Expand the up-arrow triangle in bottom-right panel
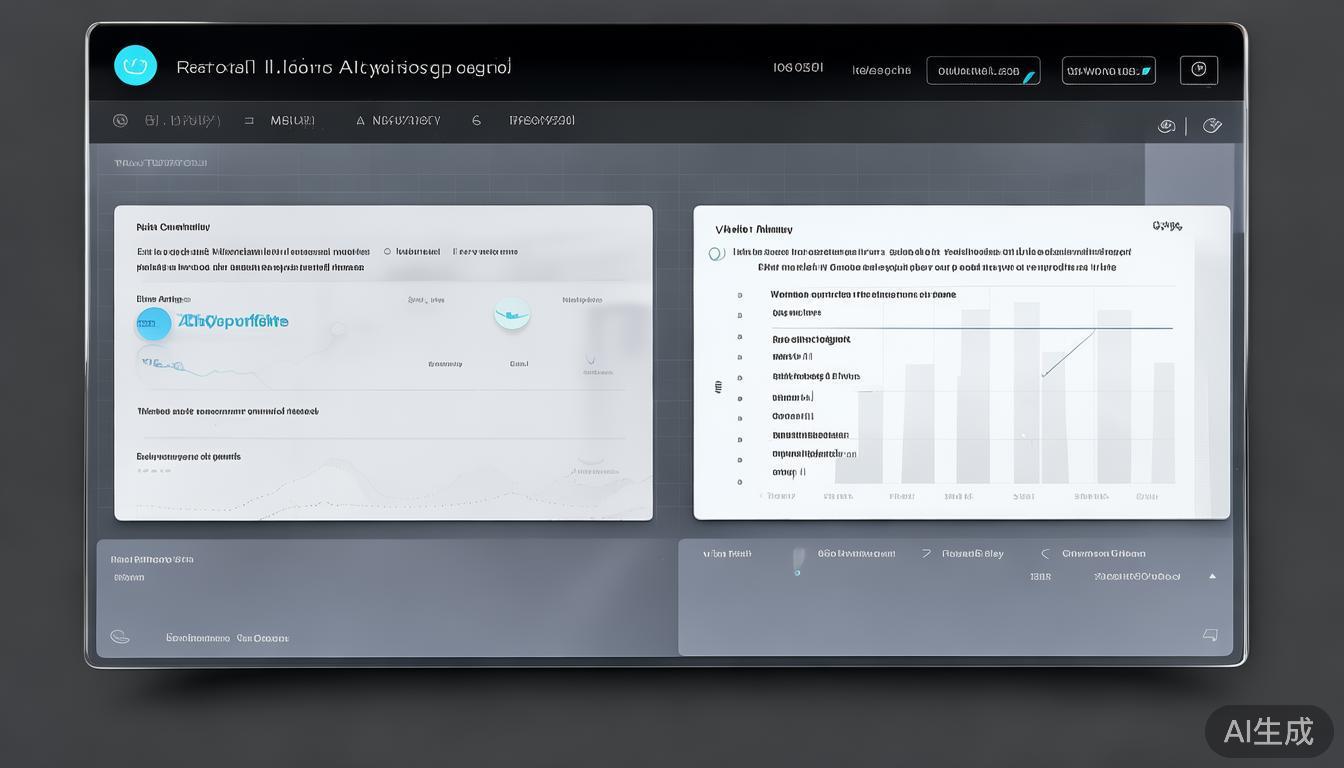This screenshot has width=1344, height=768. pos(1212,576)
